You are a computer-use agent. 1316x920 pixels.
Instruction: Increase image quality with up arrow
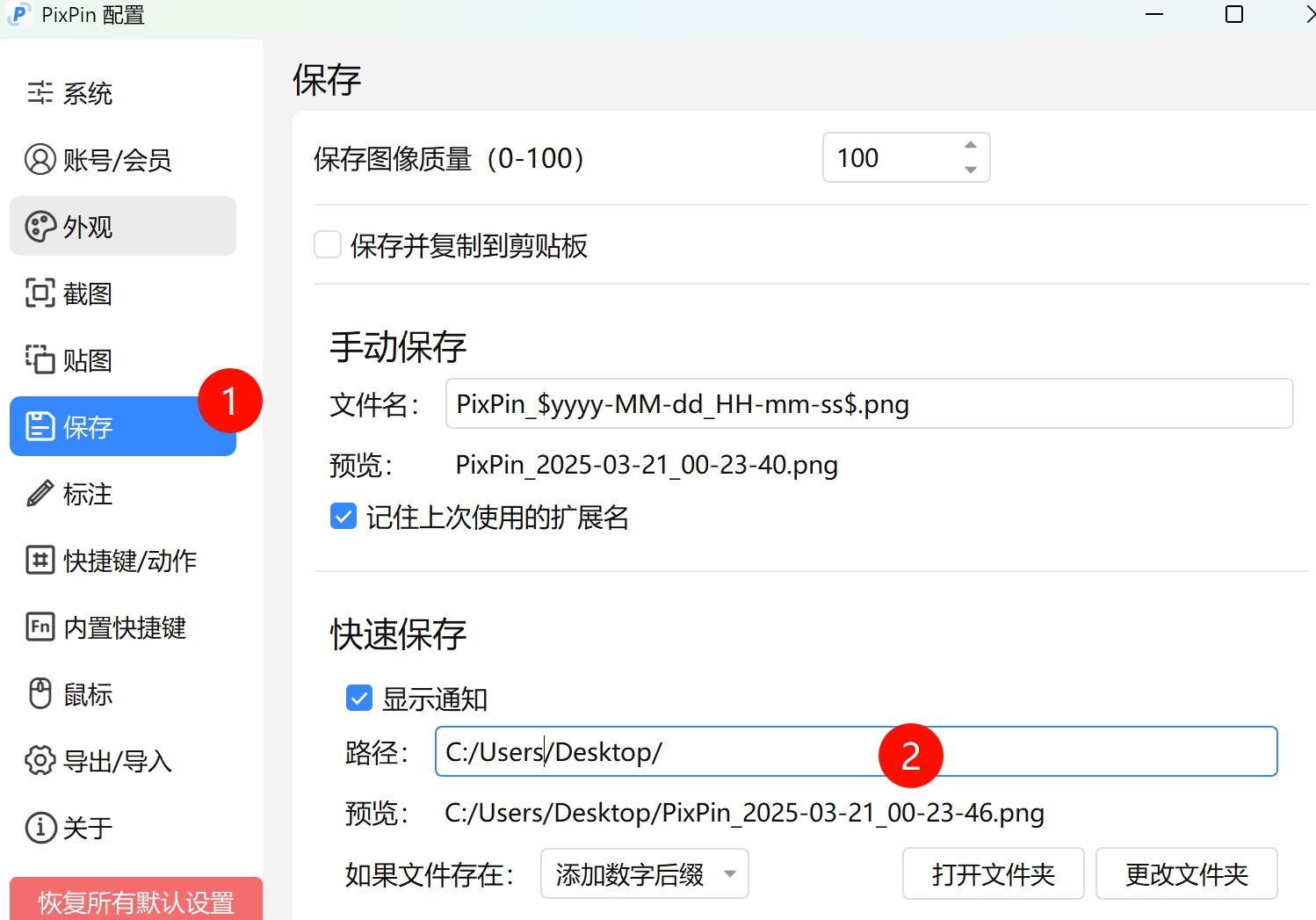(x=970, y=146)
